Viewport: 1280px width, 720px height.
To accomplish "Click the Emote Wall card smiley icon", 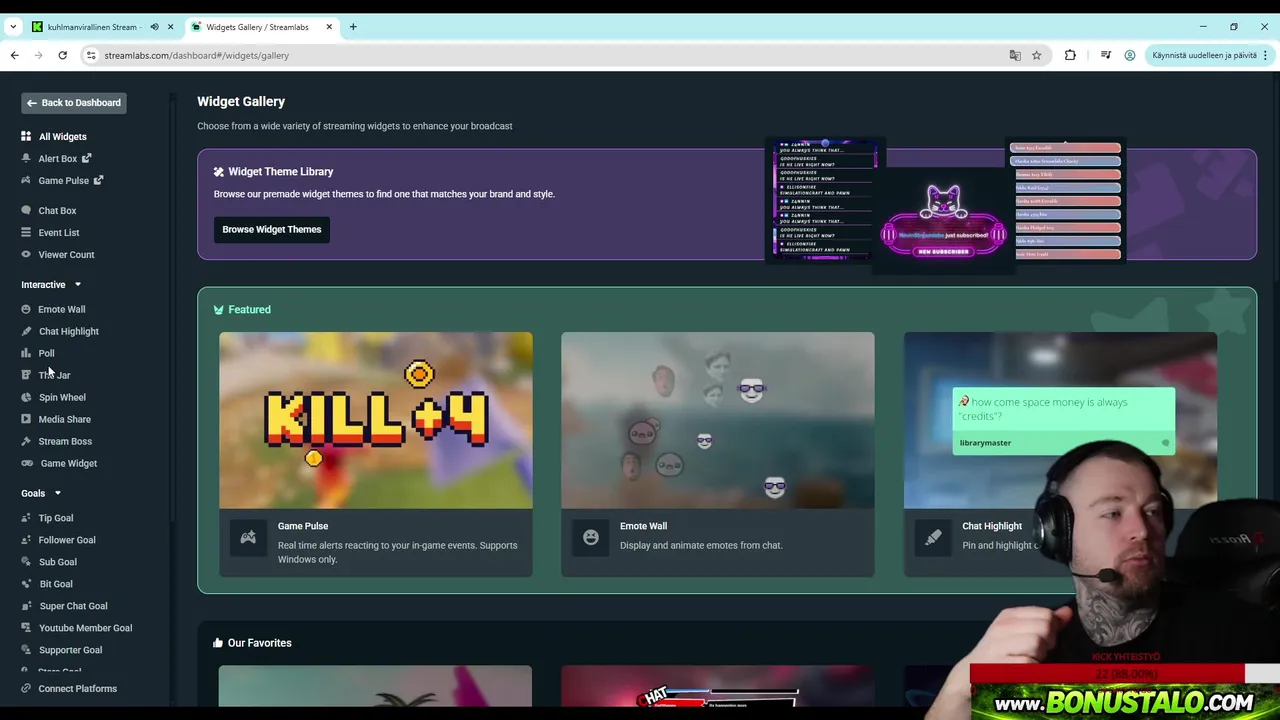I will tap(591, 537).
